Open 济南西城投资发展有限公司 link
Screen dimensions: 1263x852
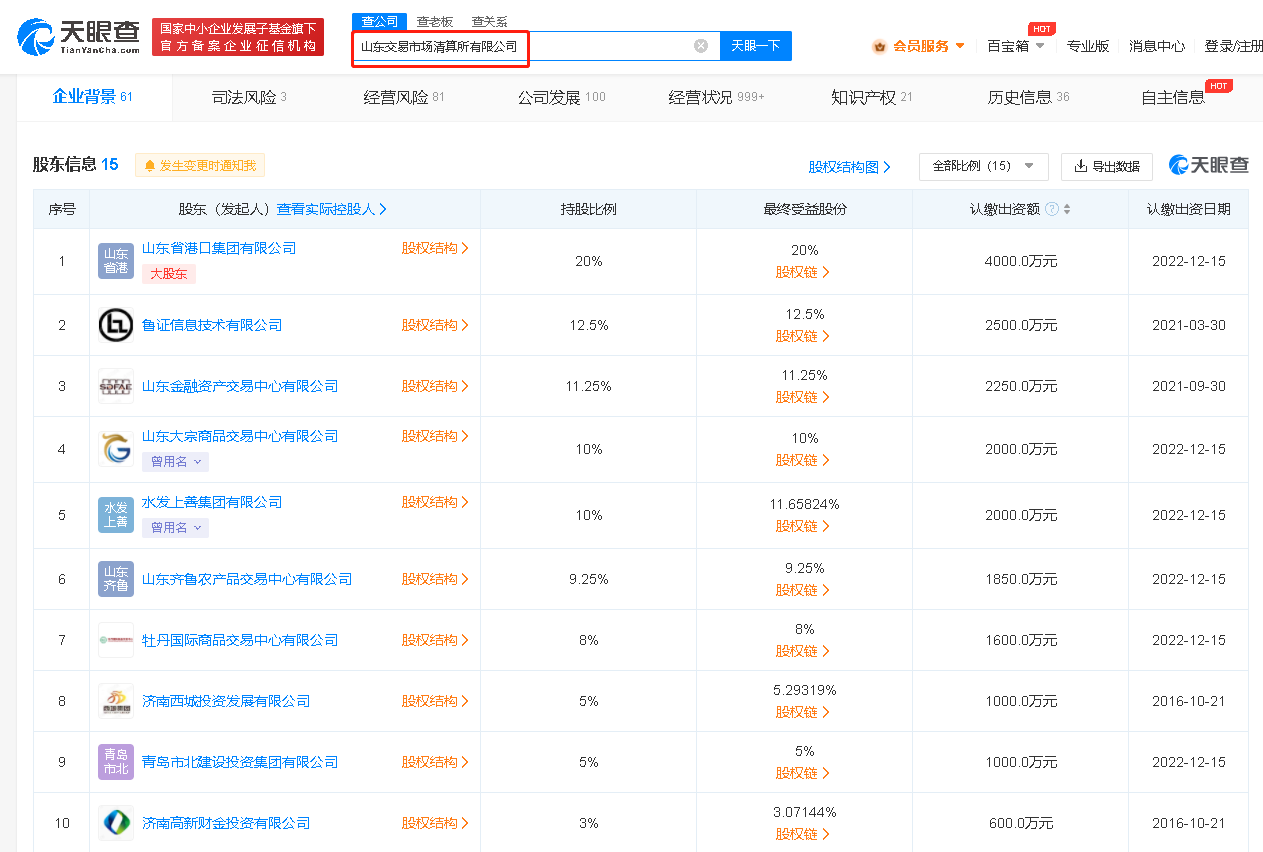(x=226, y=701)
